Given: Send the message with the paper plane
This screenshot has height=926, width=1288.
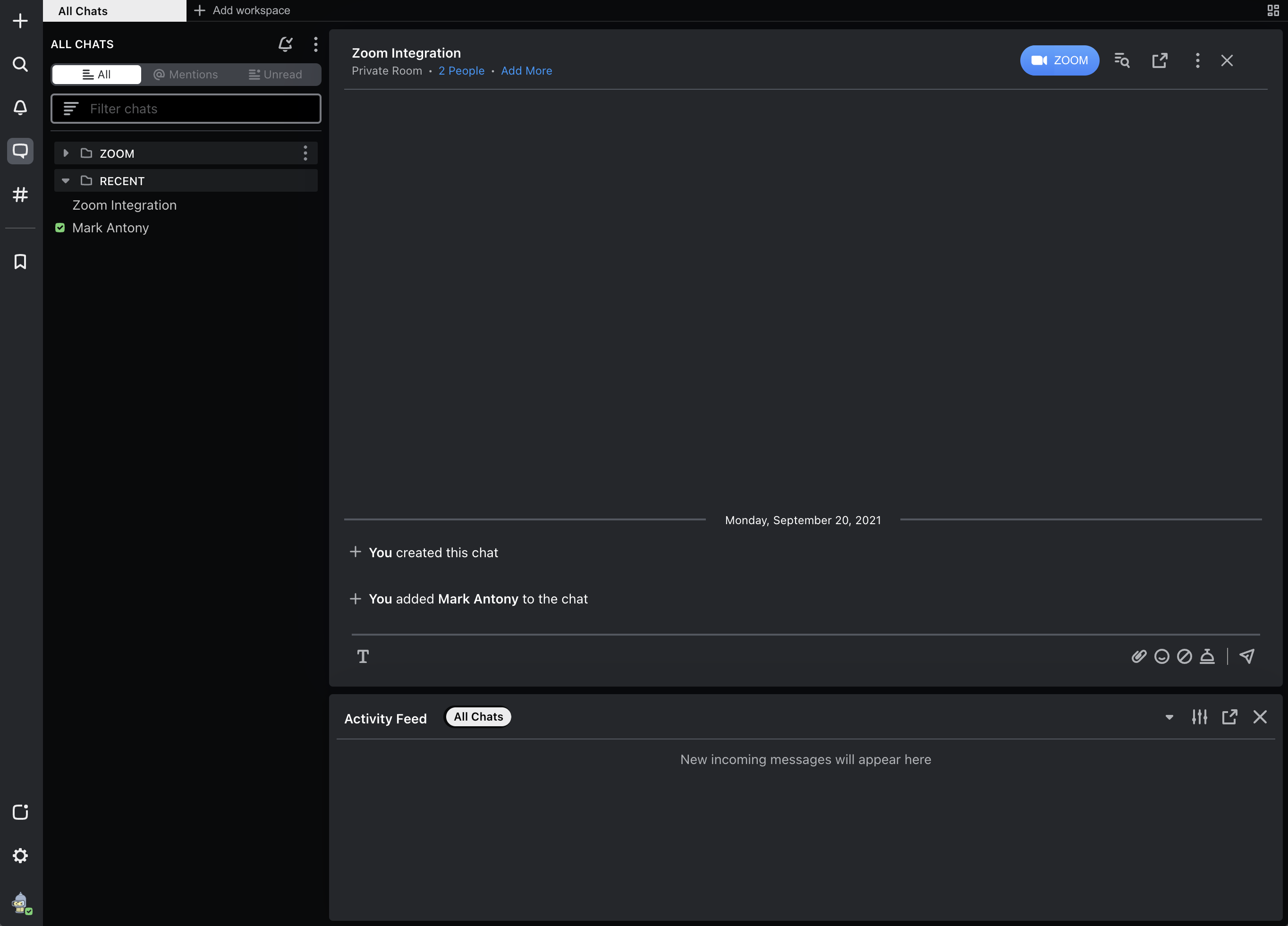Looking at the screenshot, I should (1246, 656).
